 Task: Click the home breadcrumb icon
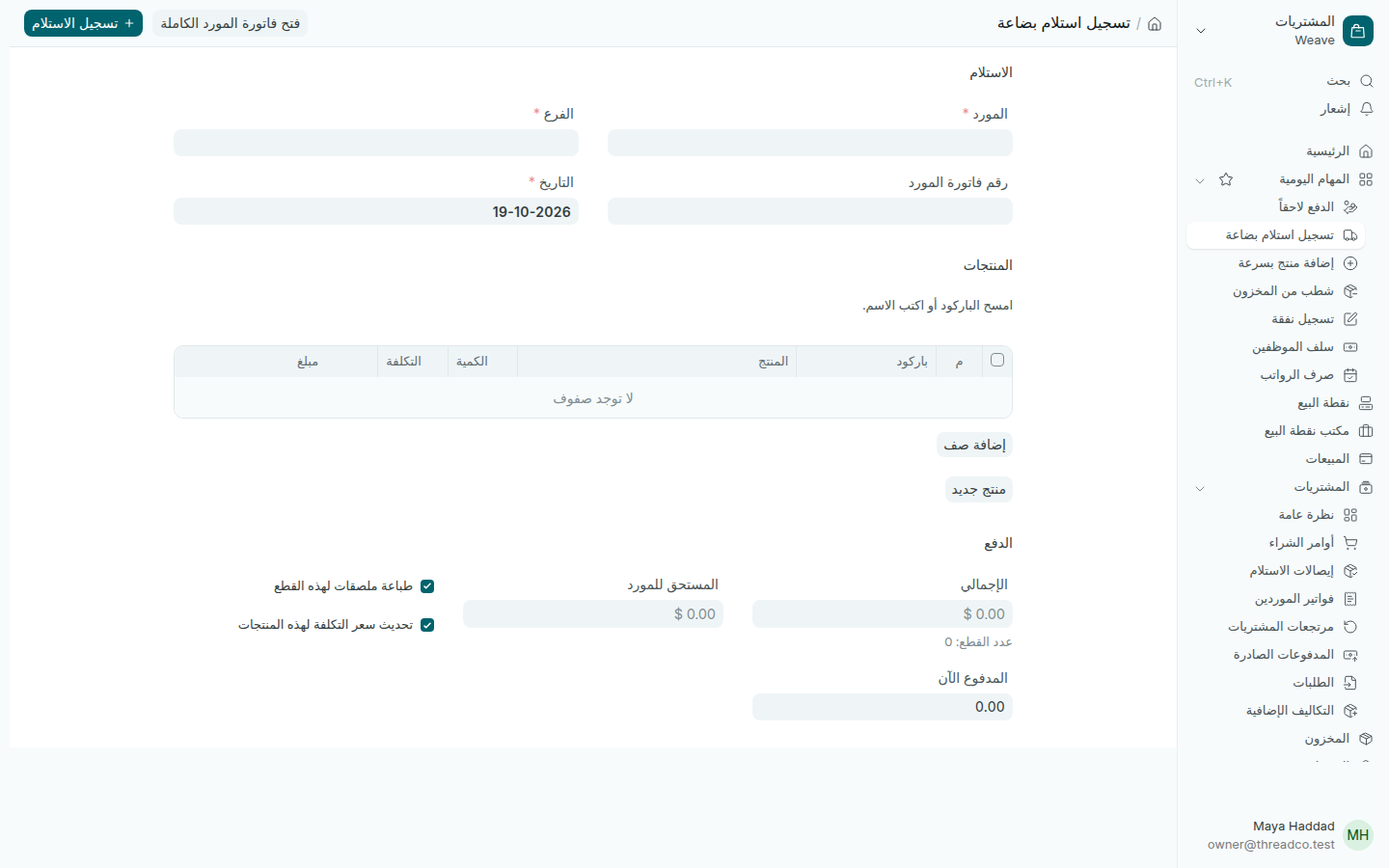pyautogui.click(x=1155, y=23)
